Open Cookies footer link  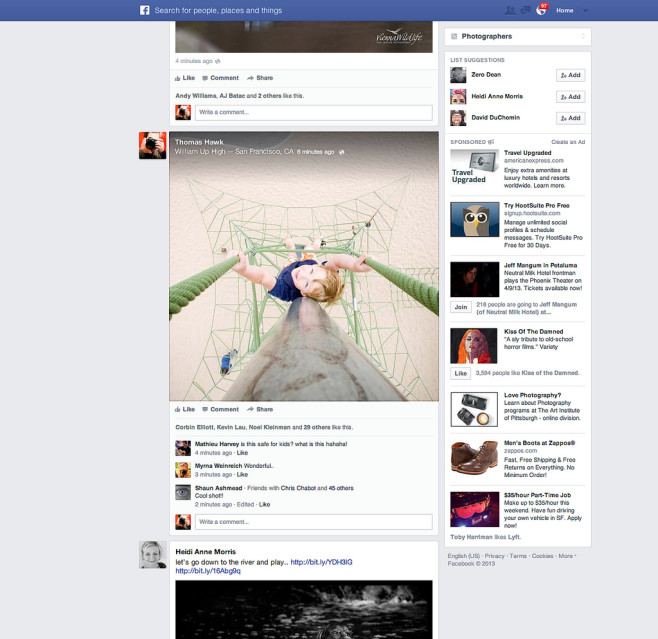[x=542, y=556]
